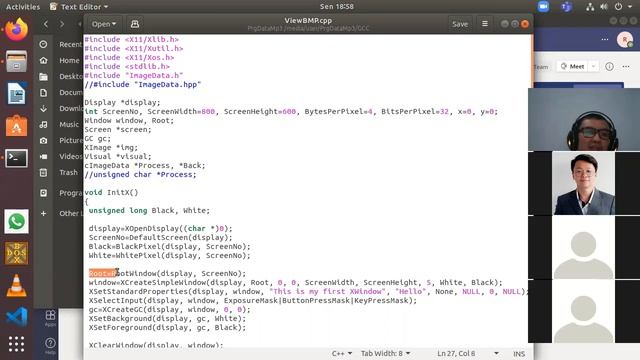This screenshot has width=640, height=360.
Task: Open Ubuntu Software store icon
Action: pos(16,126)
